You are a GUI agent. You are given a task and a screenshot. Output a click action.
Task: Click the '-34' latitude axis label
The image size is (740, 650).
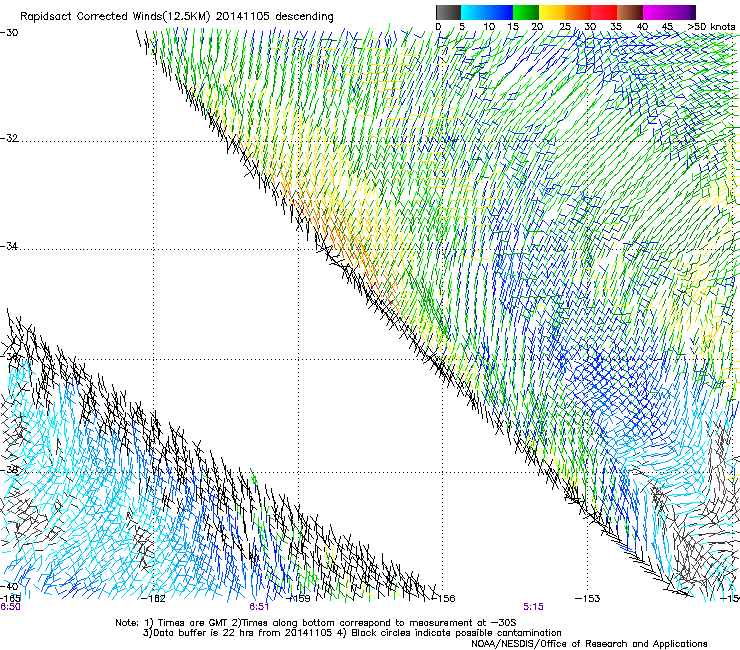point(9,246)
